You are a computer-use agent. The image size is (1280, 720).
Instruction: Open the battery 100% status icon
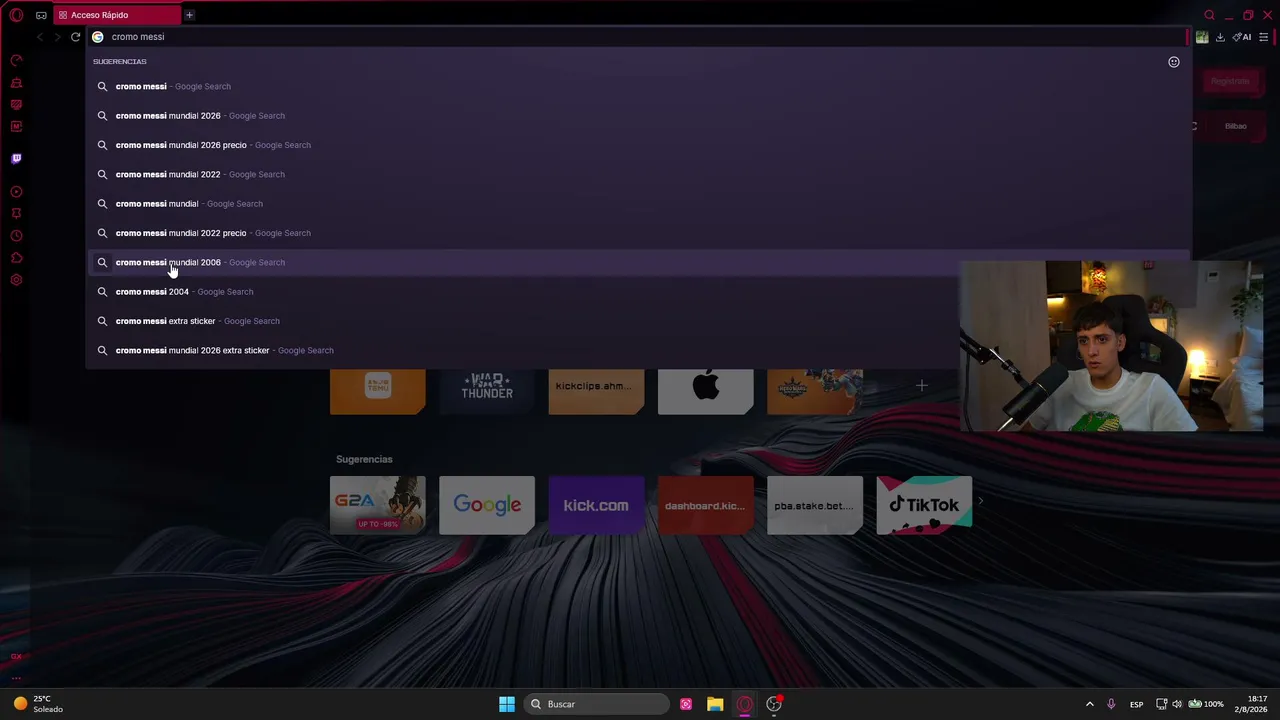coord(1206,704)
